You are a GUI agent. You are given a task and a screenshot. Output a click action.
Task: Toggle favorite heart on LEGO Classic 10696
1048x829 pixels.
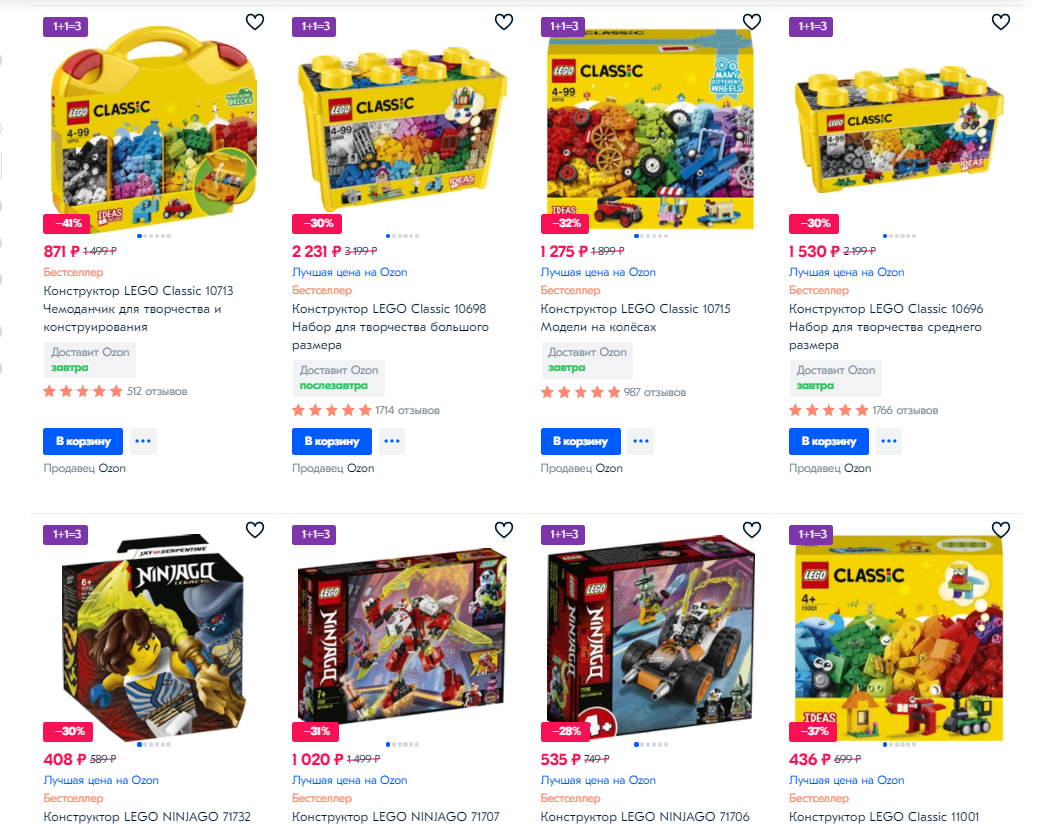click(x=1001, y=22)
